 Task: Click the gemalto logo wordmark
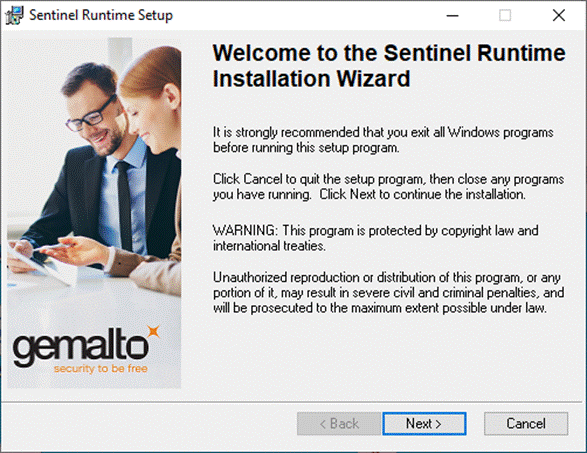coord(80,346)
